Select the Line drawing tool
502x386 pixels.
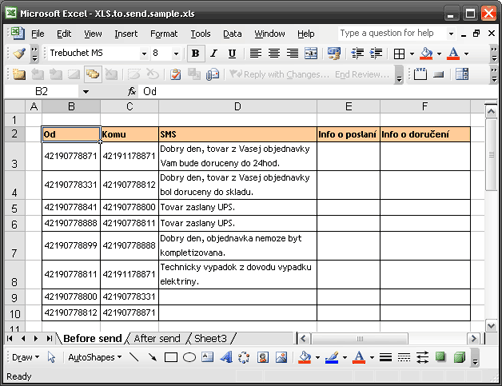(x=134, y=357)
